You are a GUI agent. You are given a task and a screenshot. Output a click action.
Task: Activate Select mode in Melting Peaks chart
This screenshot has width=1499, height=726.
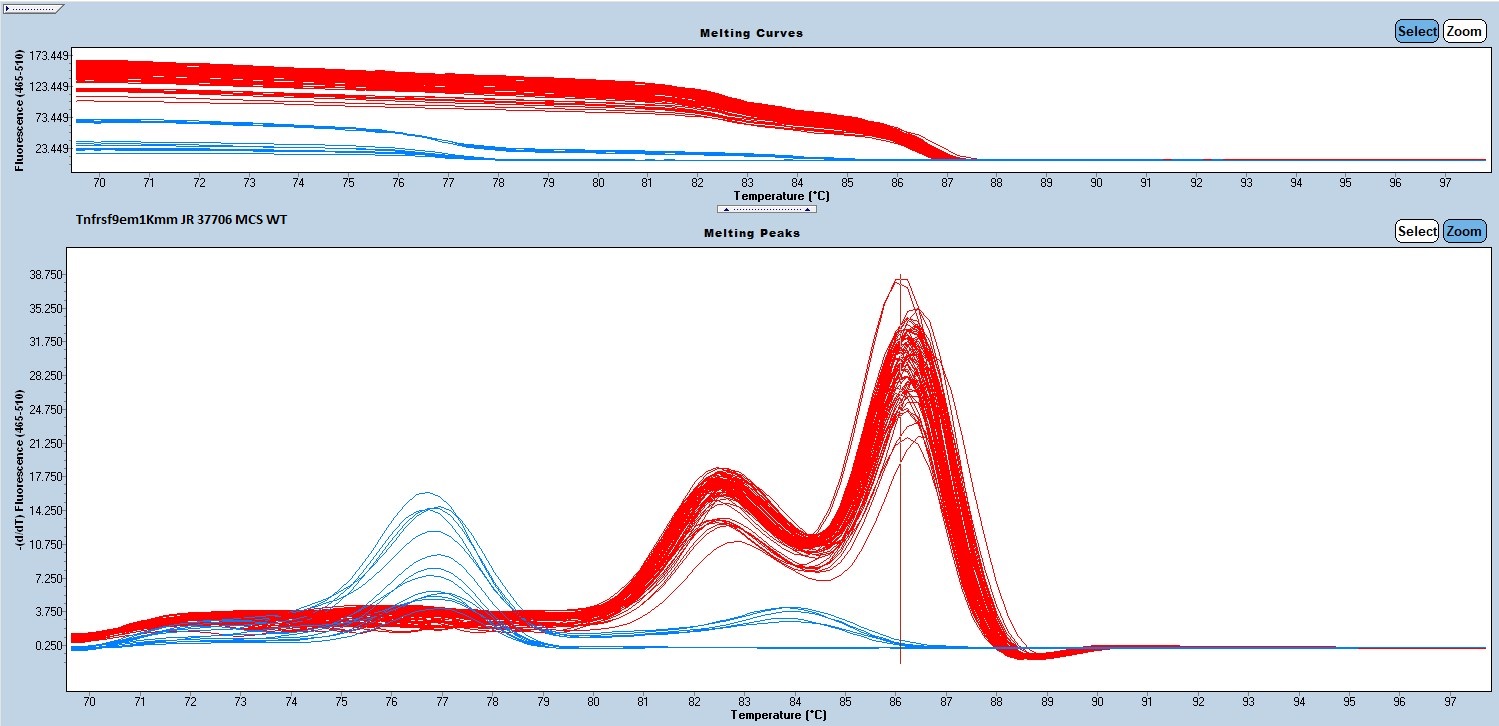coord(1416,231)
